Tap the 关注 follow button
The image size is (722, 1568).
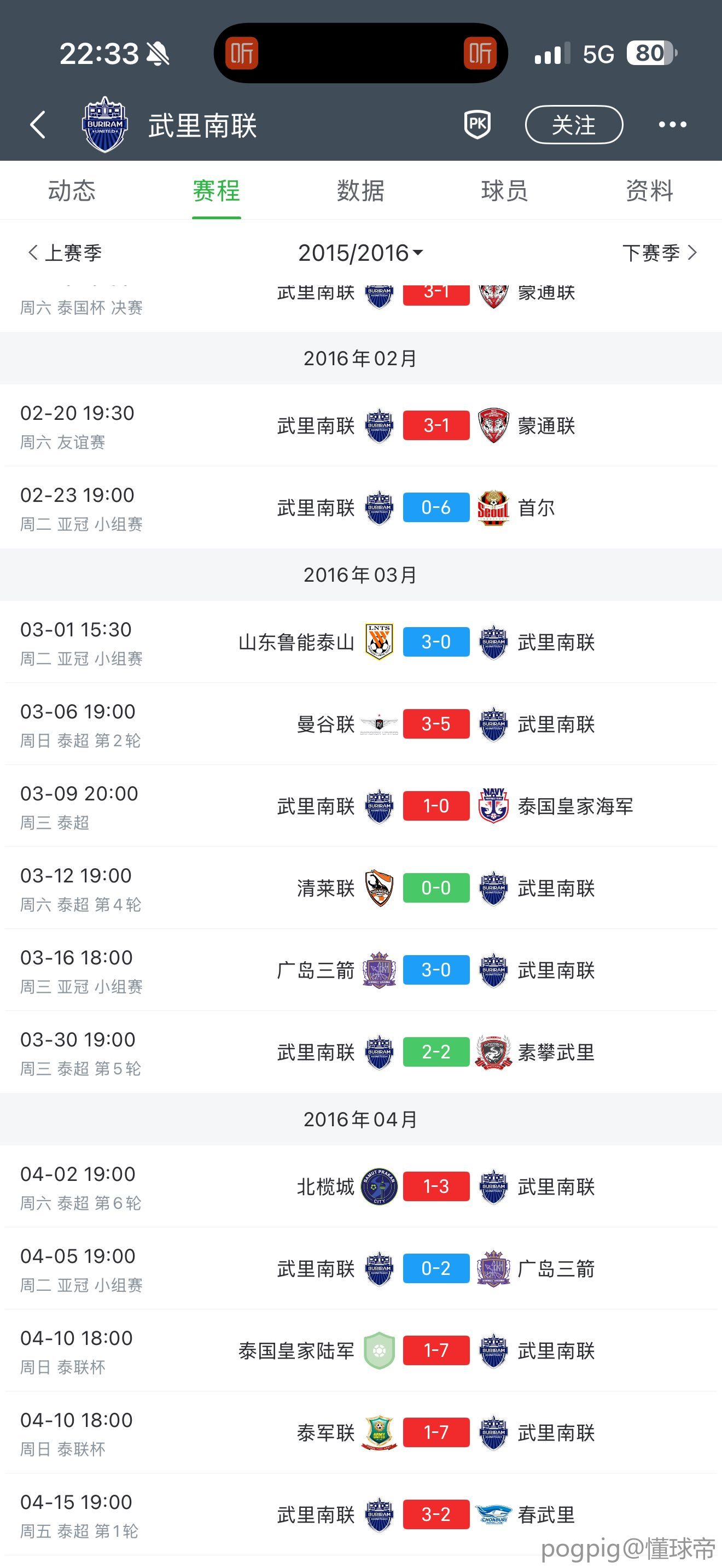tap(573, 125)
